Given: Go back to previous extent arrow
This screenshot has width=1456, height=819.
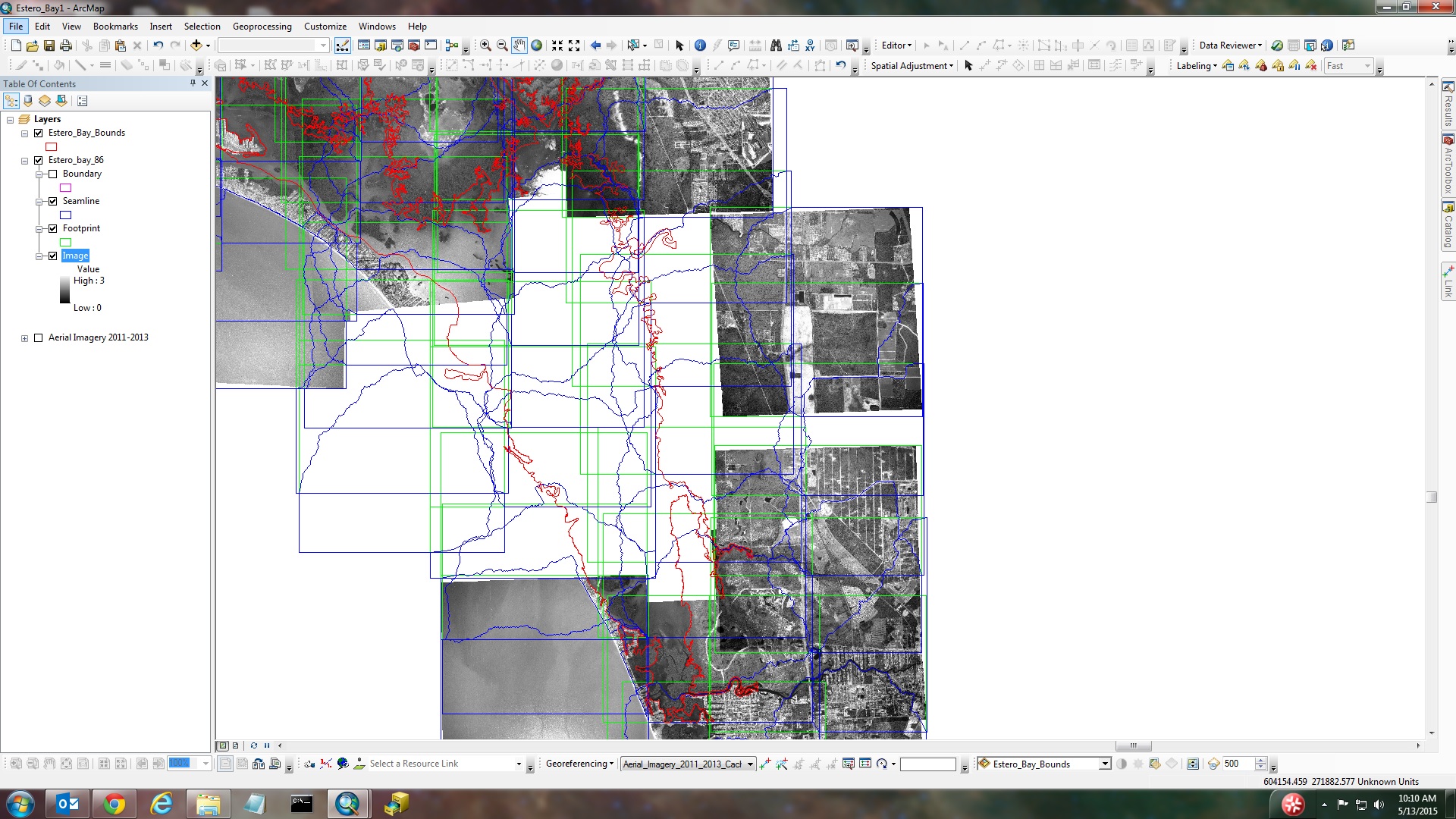Looking at the screenshot, I should [595, 45].
